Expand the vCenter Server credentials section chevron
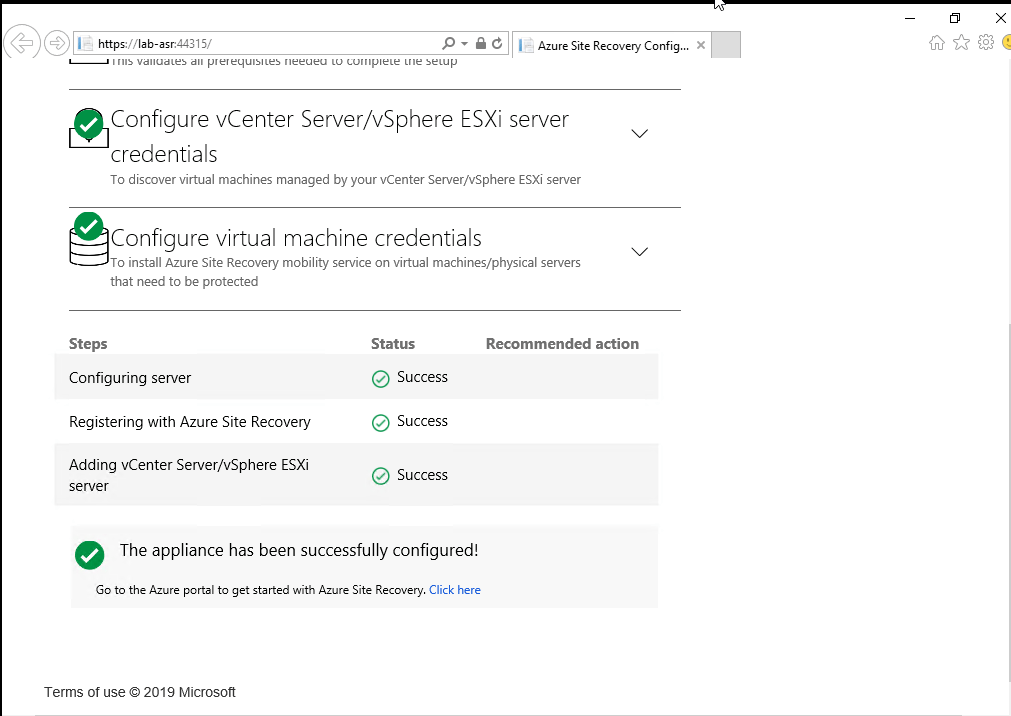1011x716 pixels. [640, 133]
